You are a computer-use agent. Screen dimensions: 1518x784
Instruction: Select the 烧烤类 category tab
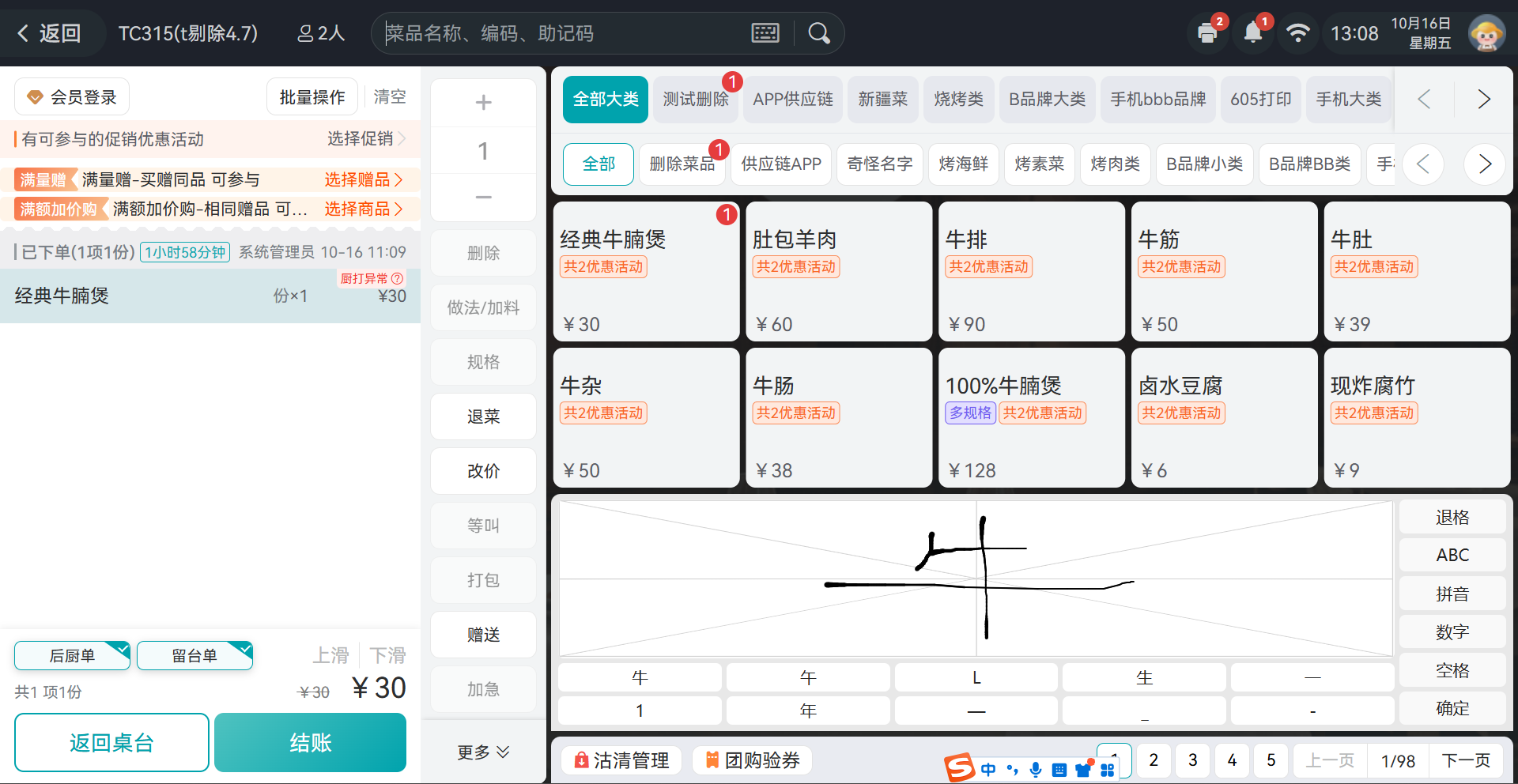pyautogui.click(x=958, y=100)
